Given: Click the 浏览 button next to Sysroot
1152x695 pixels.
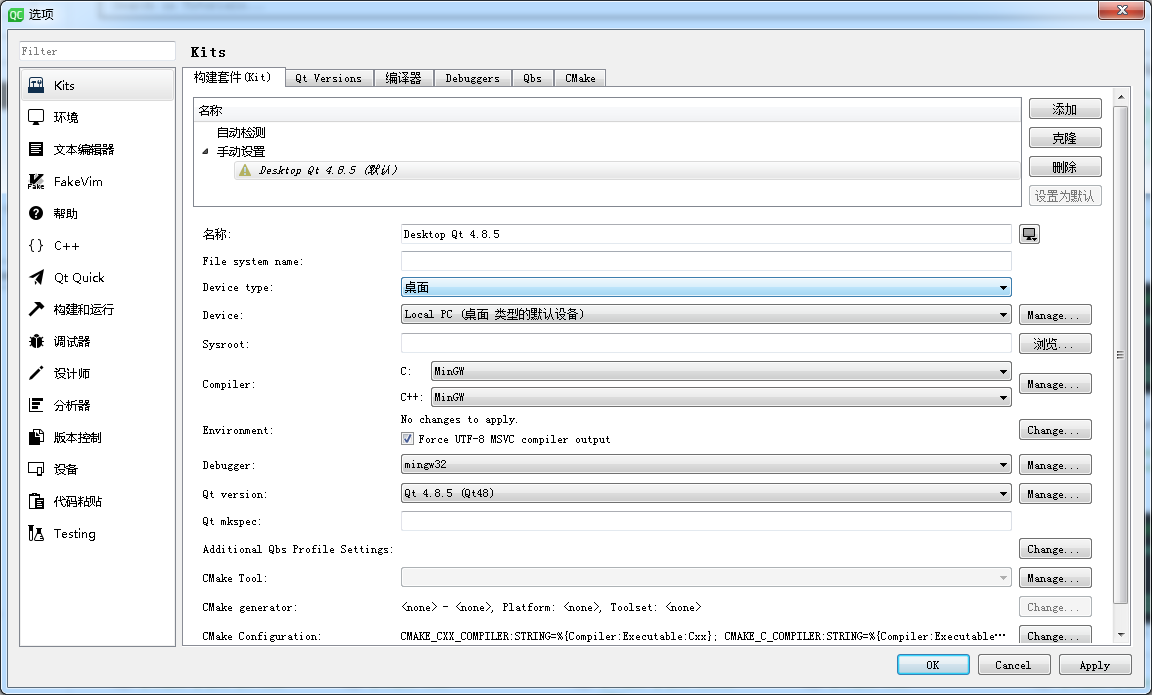Looking at the screenshot, I should point(1055,343).
